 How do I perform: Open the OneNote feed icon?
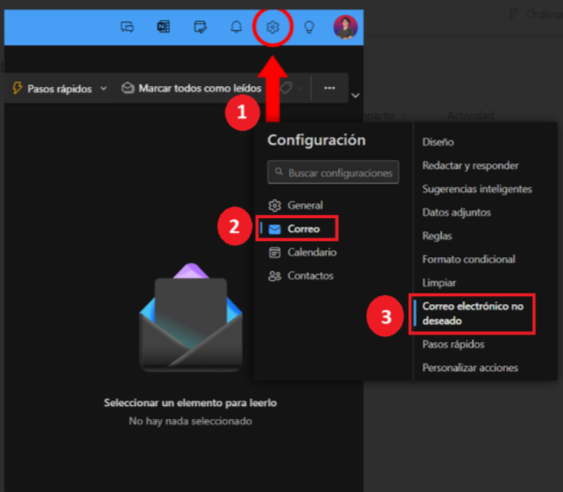[164, 27]
